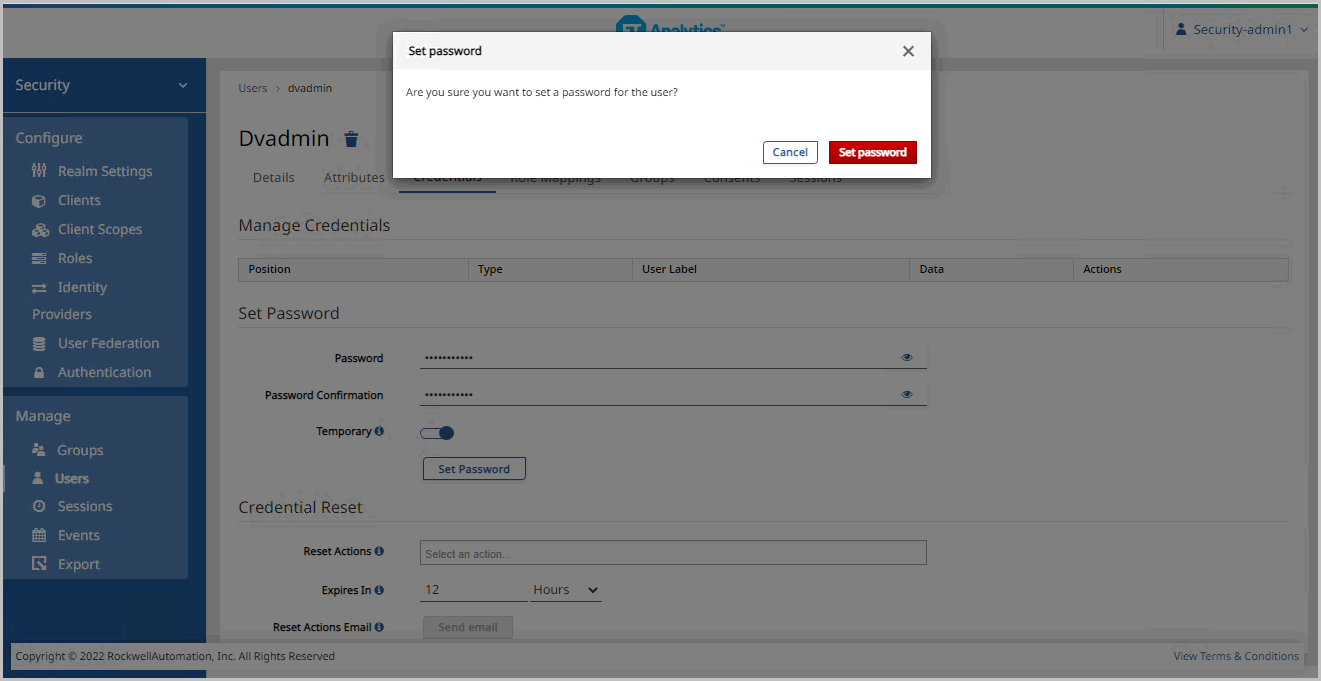This screenshot has width=1321, height=681.
Task: Delete user Dvadmin via trash icon
Action: coord(351,139)
